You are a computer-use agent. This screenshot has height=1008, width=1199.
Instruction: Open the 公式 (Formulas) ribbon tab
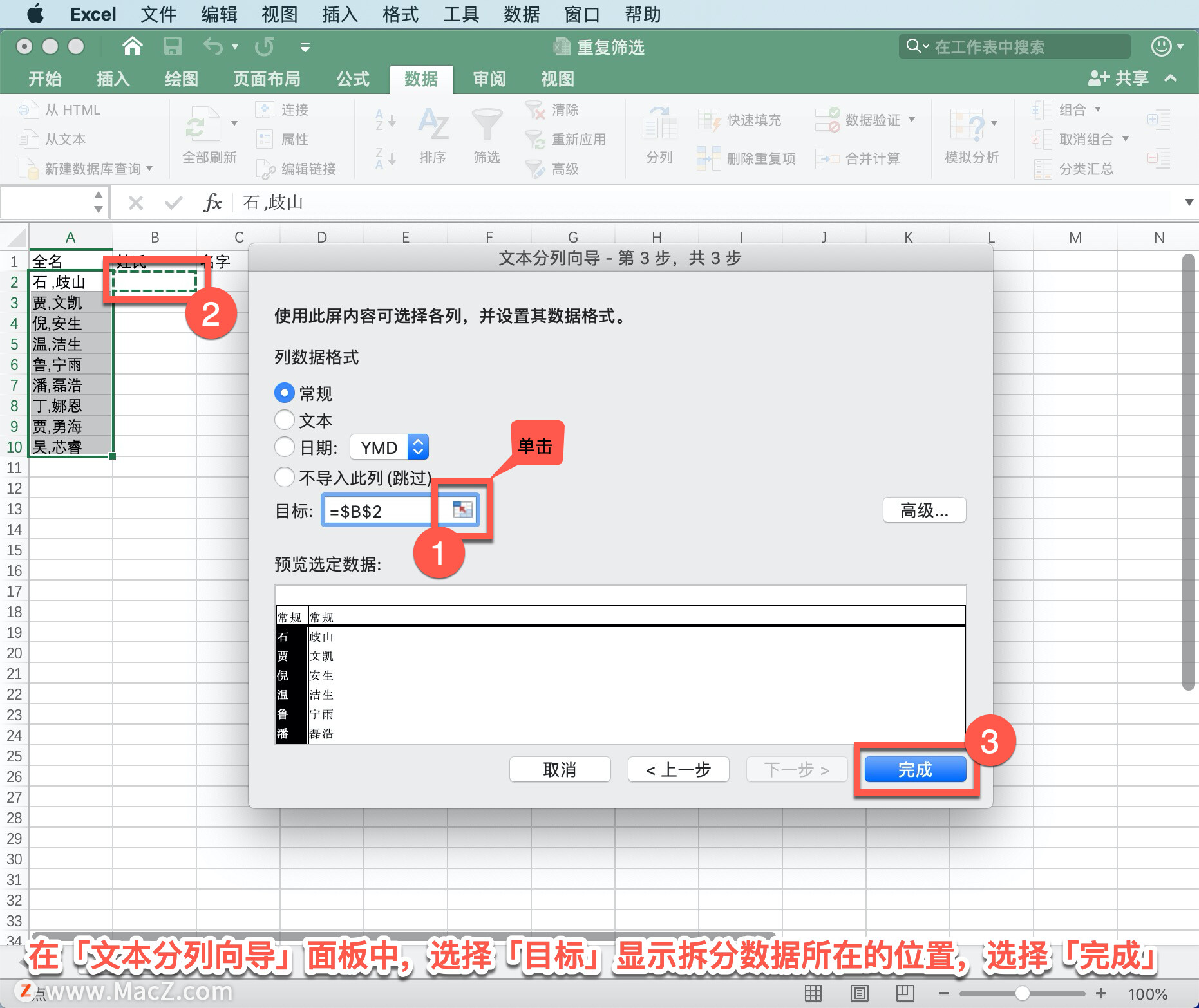[353, 79]
